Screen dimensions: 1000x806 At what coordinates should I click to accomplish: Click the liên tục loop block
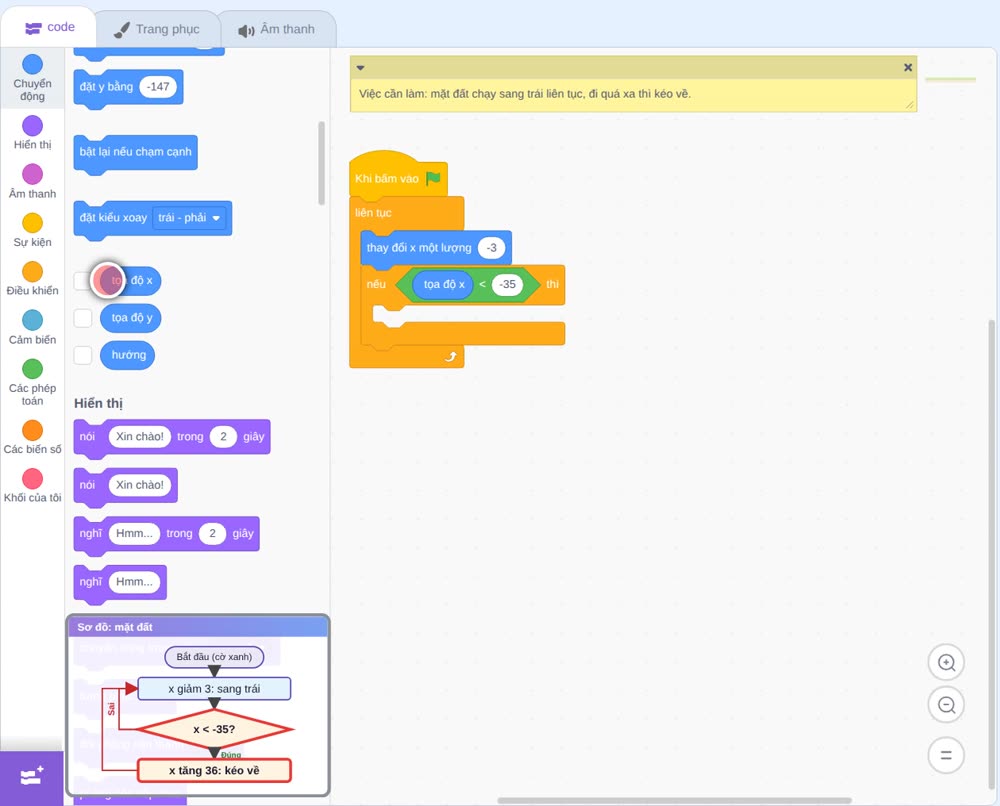(374, 213)
